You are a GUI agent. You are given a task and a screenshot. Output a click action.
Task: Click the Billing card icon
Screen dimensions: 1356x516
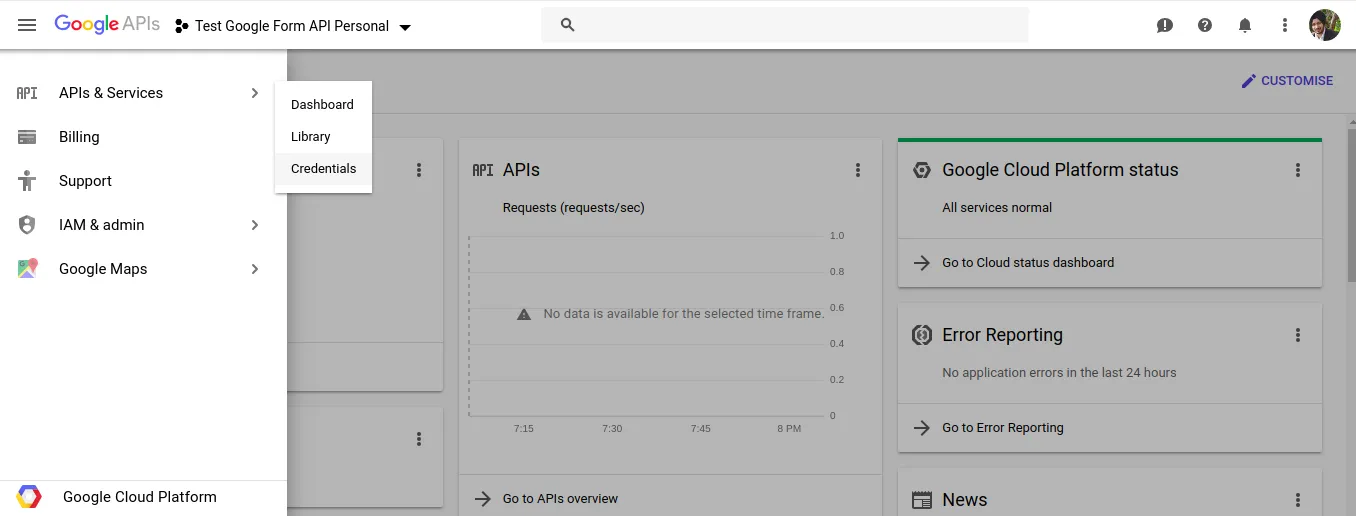tap(27, 137)
